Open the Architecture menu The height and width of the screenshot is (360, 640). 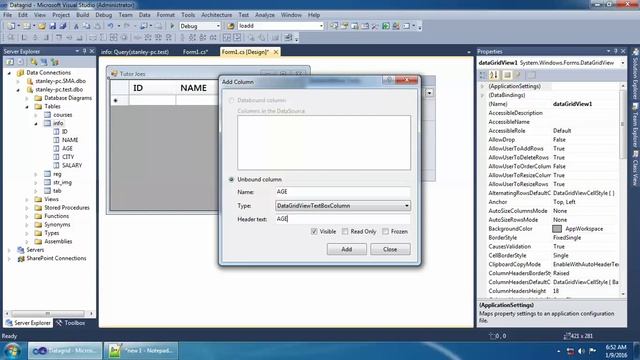tap(216, 15)
